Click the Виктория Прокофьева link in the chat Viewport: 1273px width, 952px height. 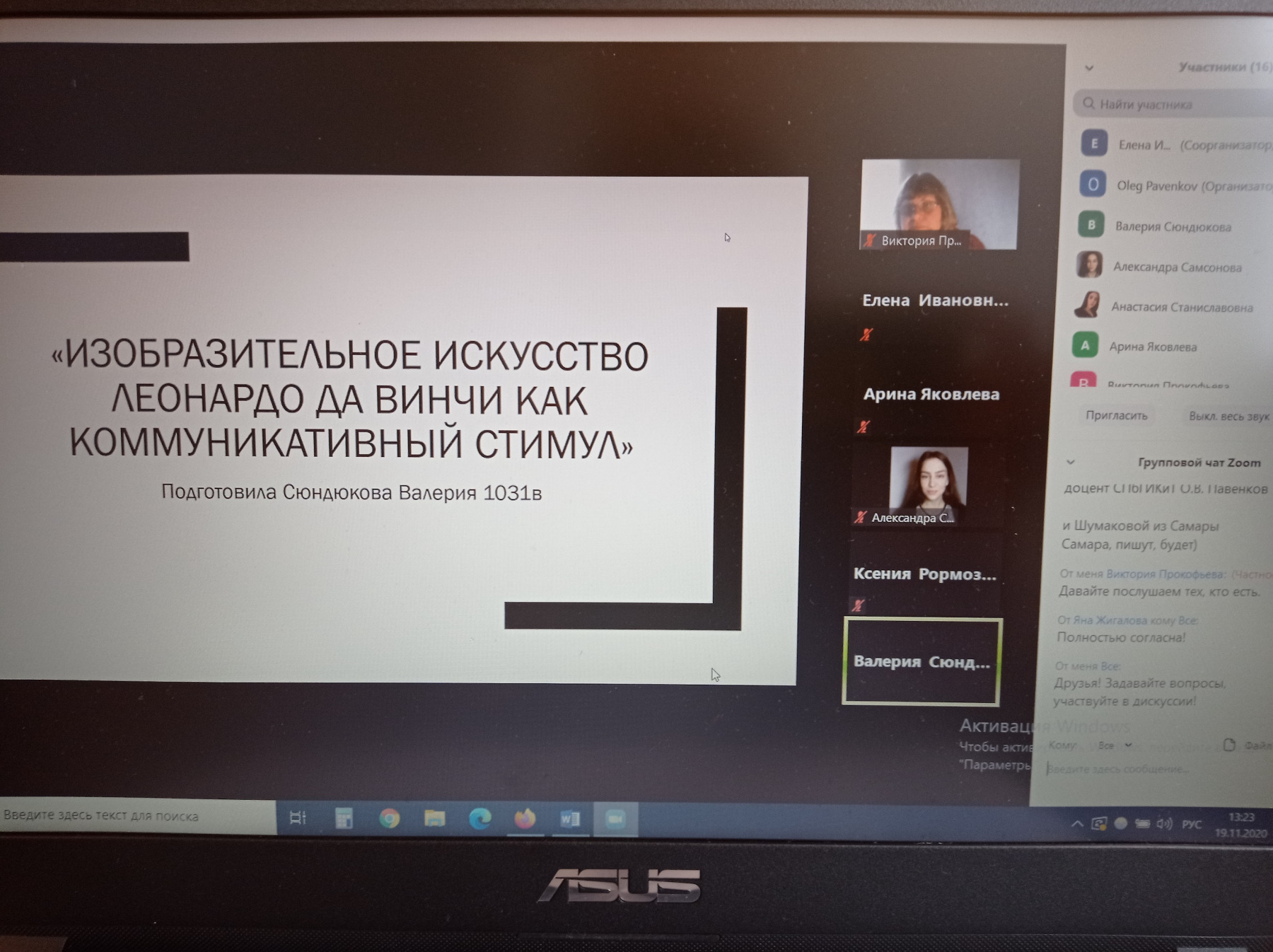pos(1166,574)
